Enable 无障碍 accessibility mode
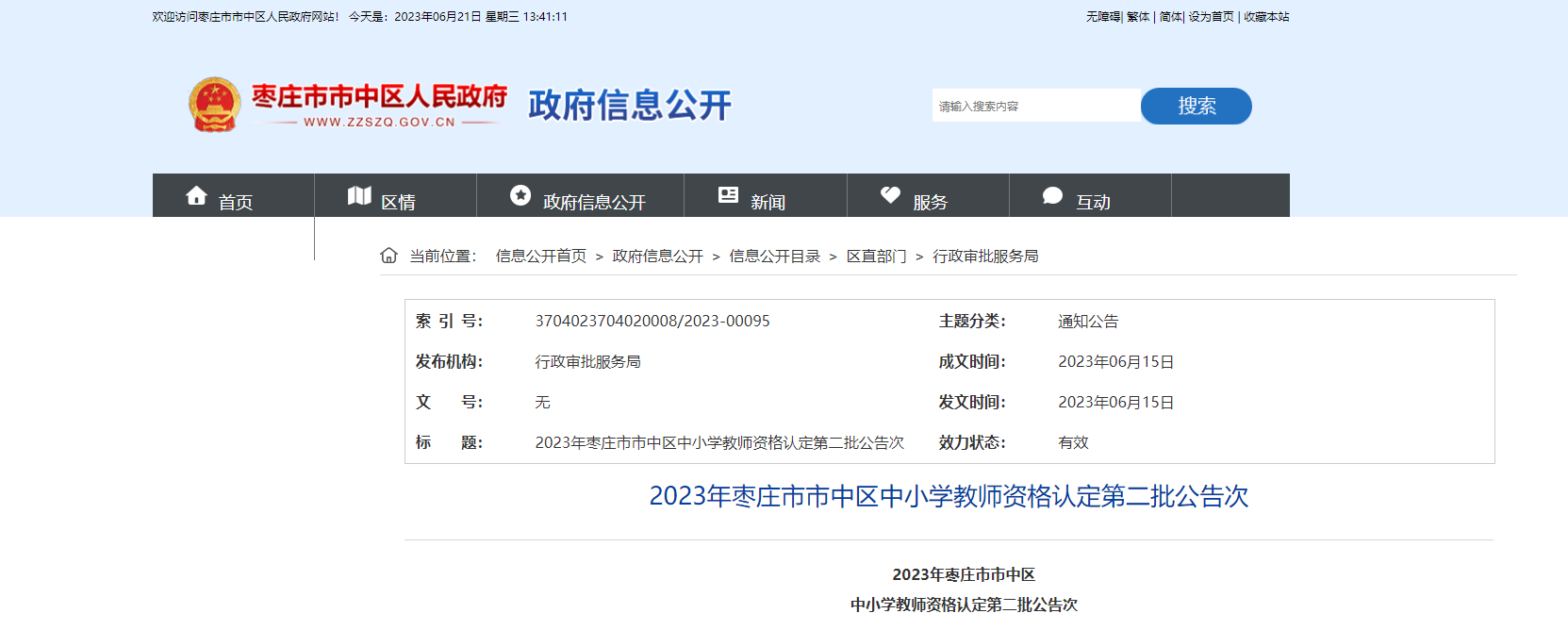The image size is (1568, 630). tap(1102, 17)
